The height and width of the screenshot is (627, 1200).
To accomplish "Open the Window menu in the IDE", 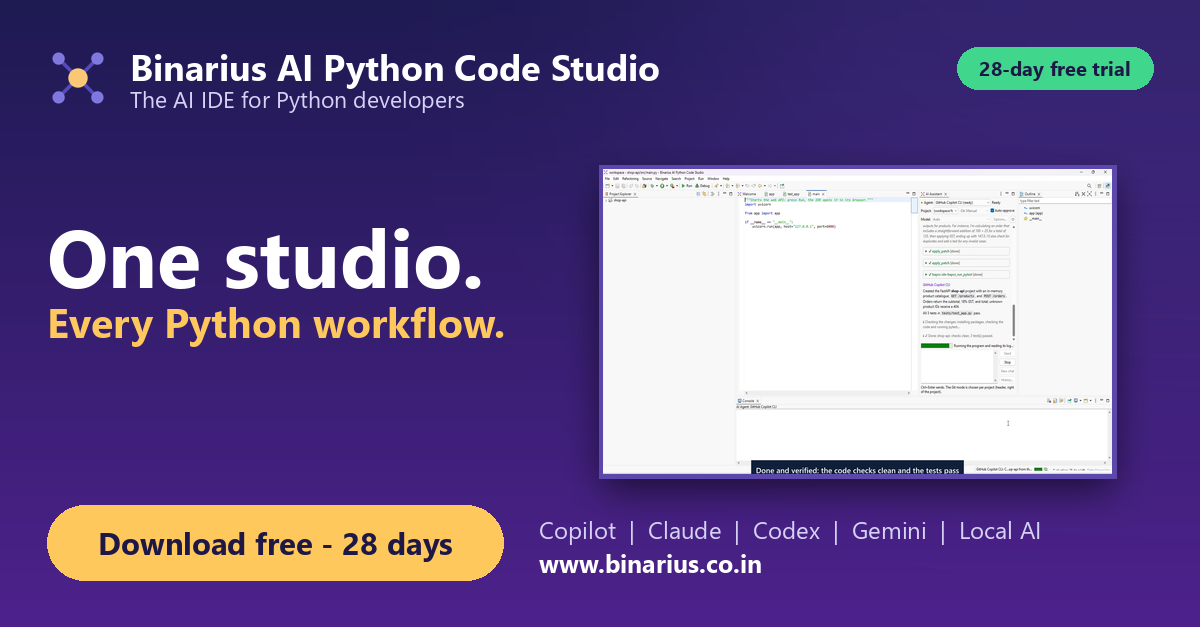I will pyautogui.click(x=713, y=179).
